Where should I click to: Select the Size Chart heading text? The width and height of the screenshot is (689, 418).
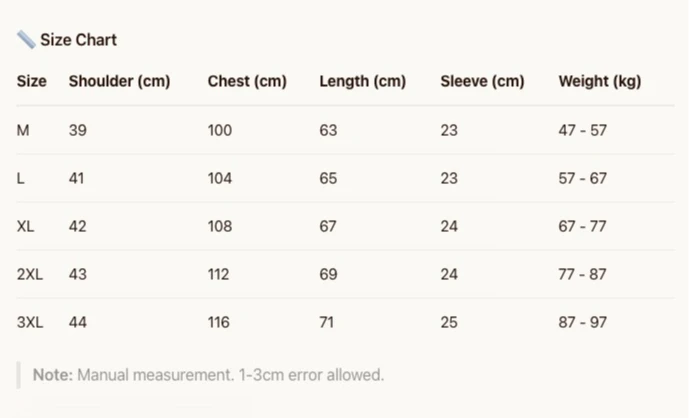tap(79, 40)
